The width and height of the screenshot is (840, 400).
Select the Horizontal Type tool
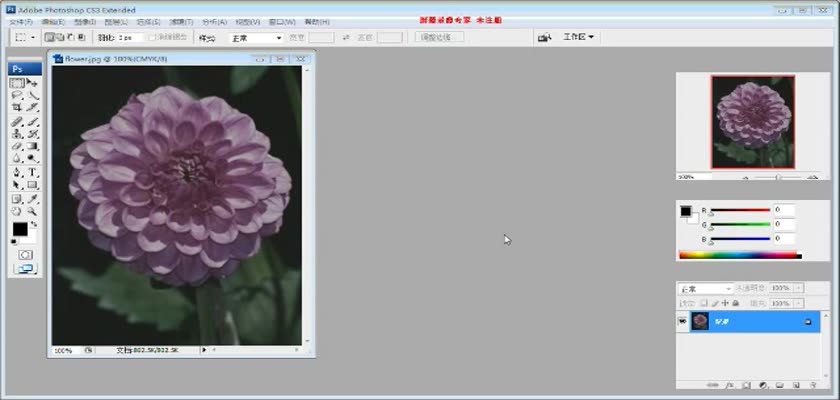coord(32,172)
